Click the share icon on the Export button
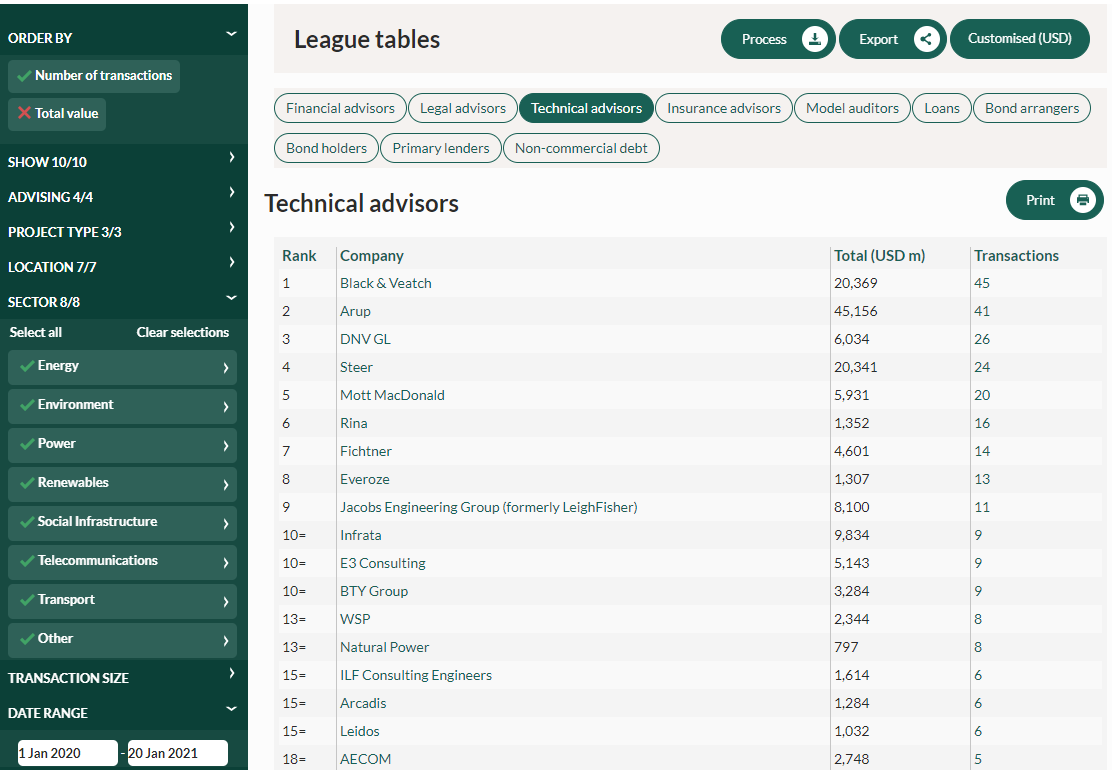 (926, 39)
